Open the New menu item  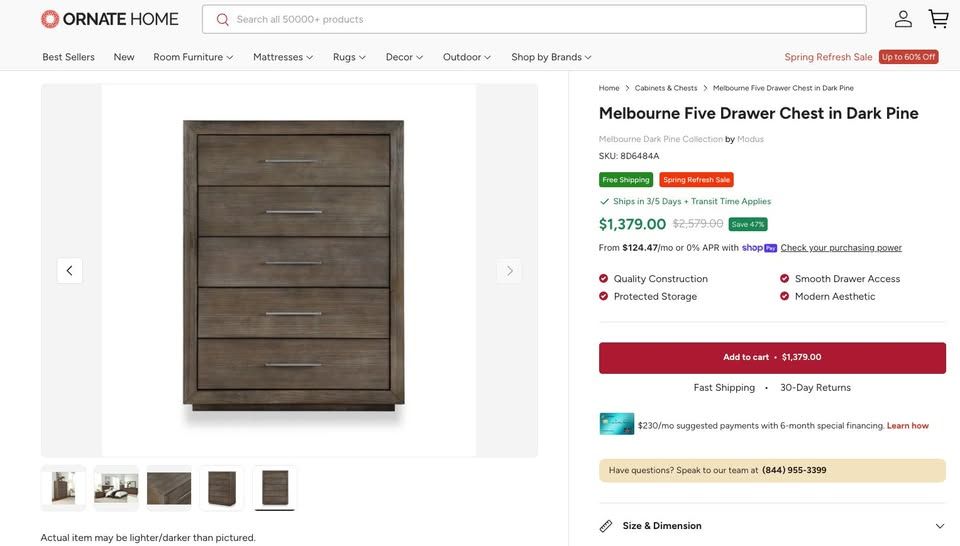(124, 57)
